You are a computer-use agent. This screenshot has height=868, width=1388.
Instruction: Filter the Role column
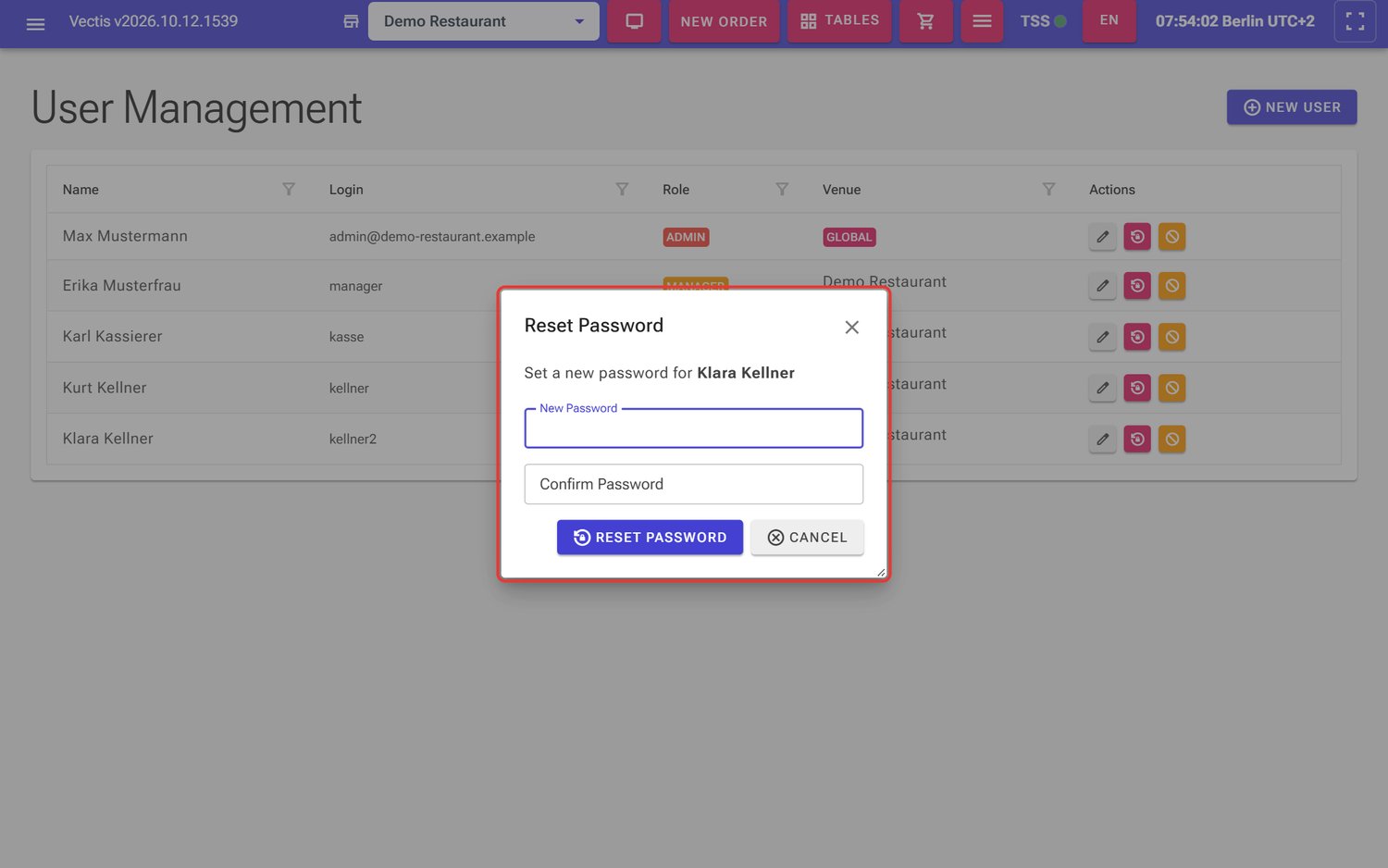(782, 189)
